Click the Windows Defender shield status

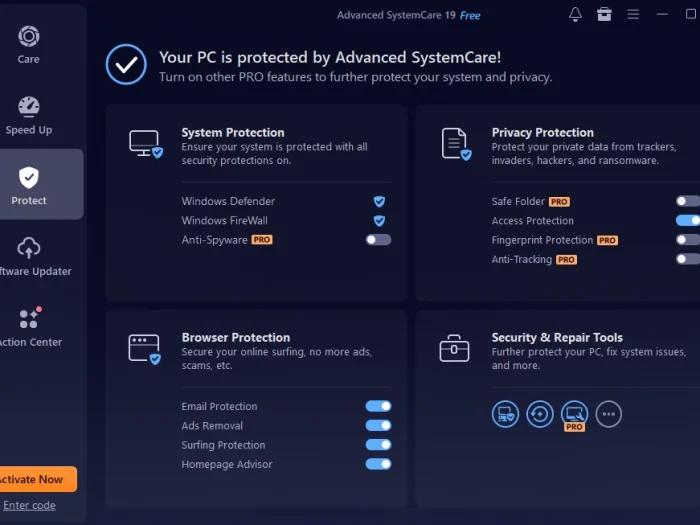point(379,201)
